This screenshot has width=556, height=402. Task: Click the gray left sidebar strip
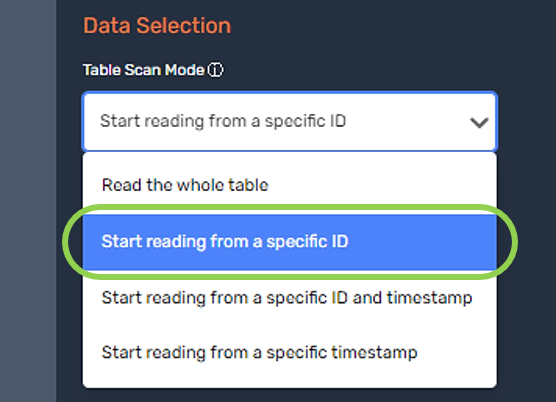click(28, 201)
